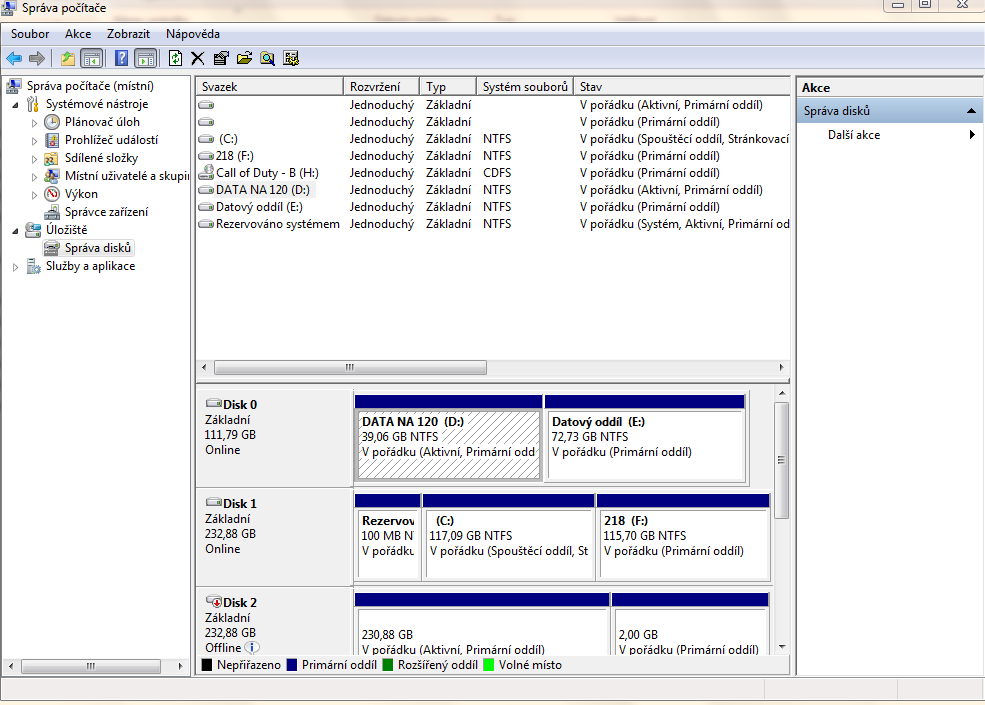Click the green Refresh toolbar icon
The height and width of the screenshot is (705, 985).
(175, 58)
